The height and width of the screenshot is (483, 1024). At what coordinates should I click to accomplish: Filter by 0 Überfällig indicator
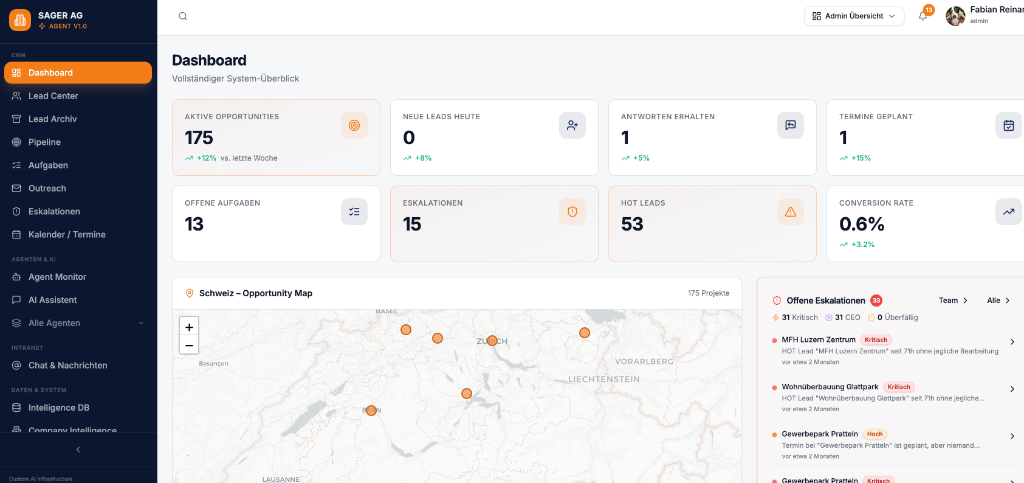click(x=893, y=317)
